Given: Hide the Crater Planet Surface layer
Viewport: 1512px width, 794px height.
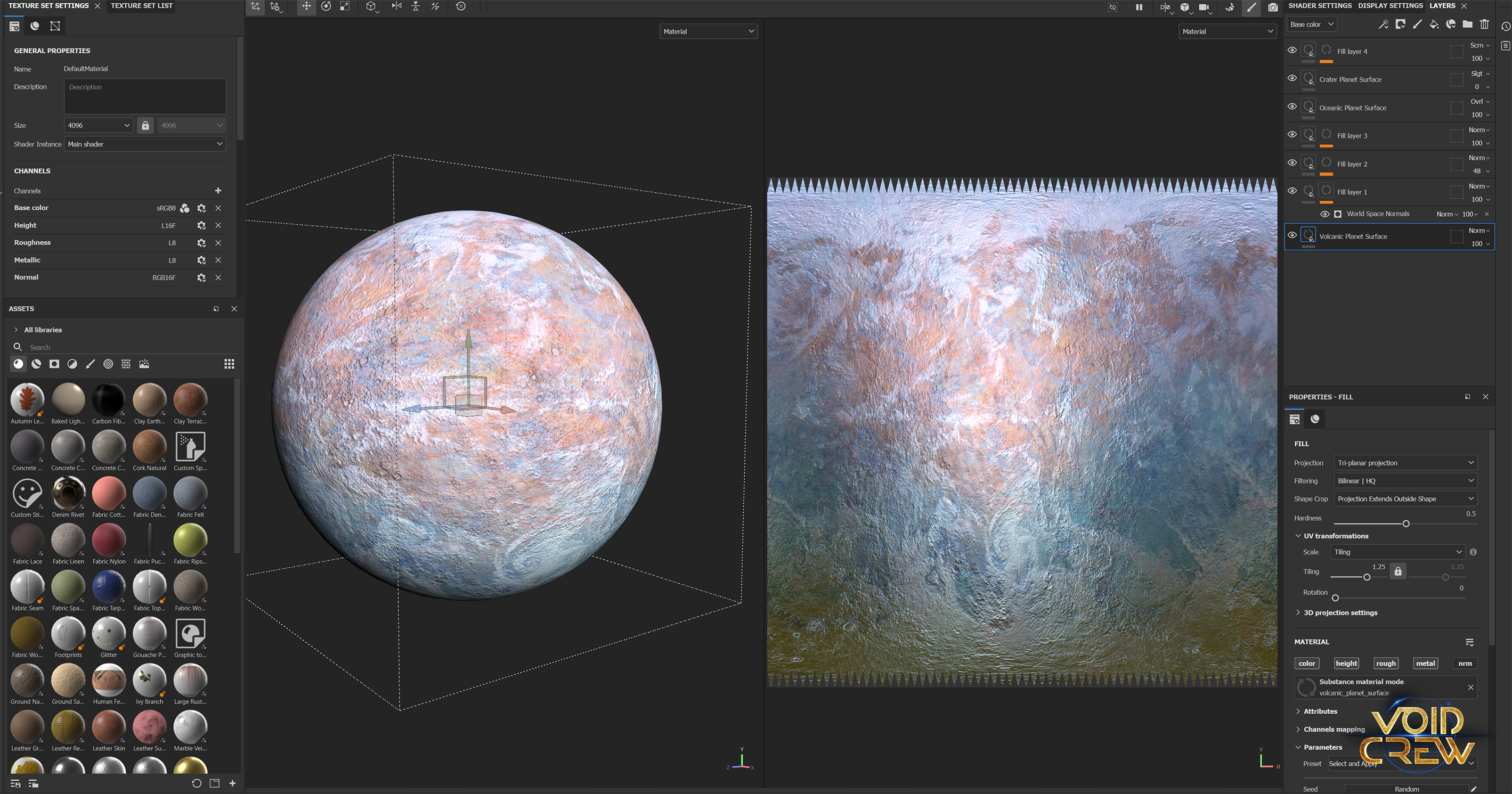Looking at the screenshot, I should tap(1292, 78).
